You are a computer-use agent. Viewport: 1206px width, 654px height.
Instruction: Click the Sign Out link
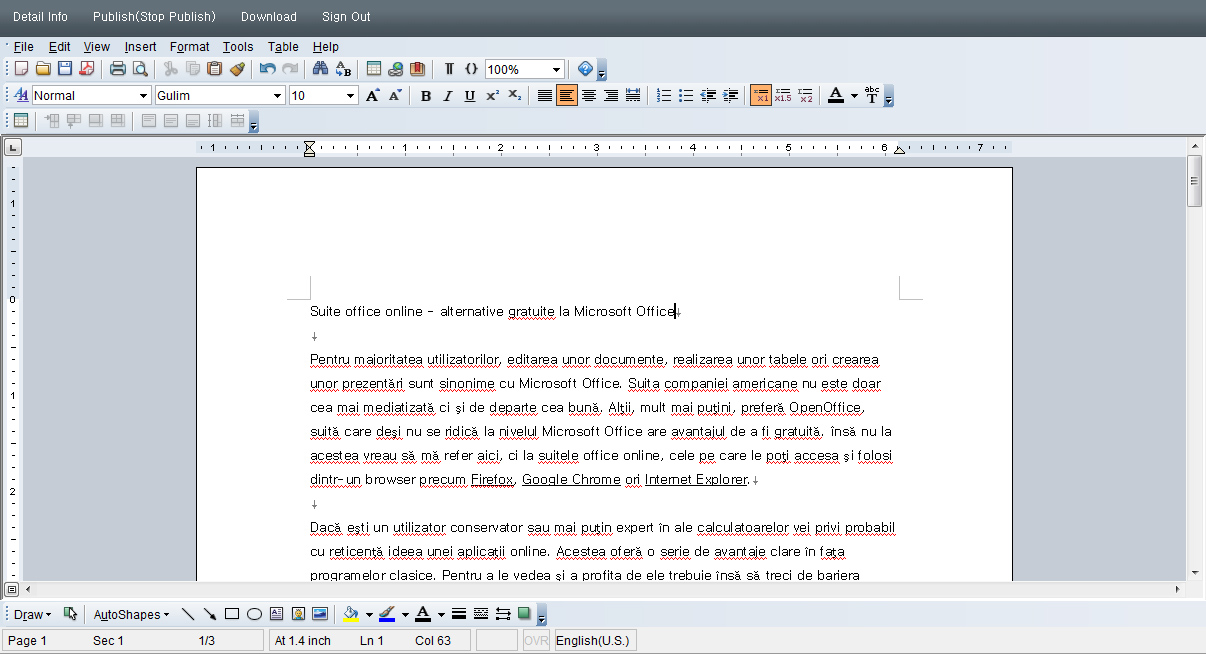[346, 16]
